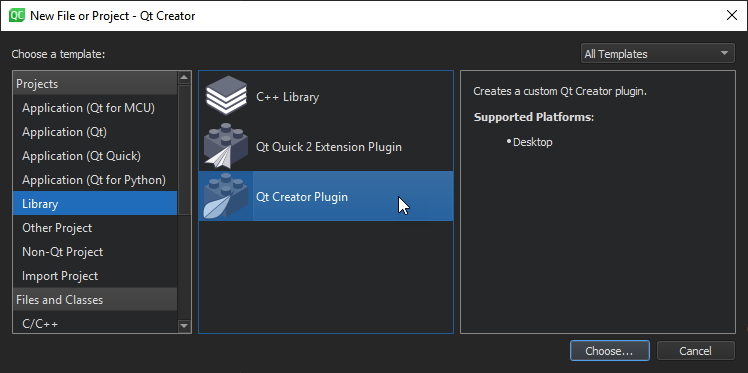Click the 'Creates a custom Qt Creator plugin' description
Image resolution: width=748 pixels, height=373 pixels.
click(560, 91)
